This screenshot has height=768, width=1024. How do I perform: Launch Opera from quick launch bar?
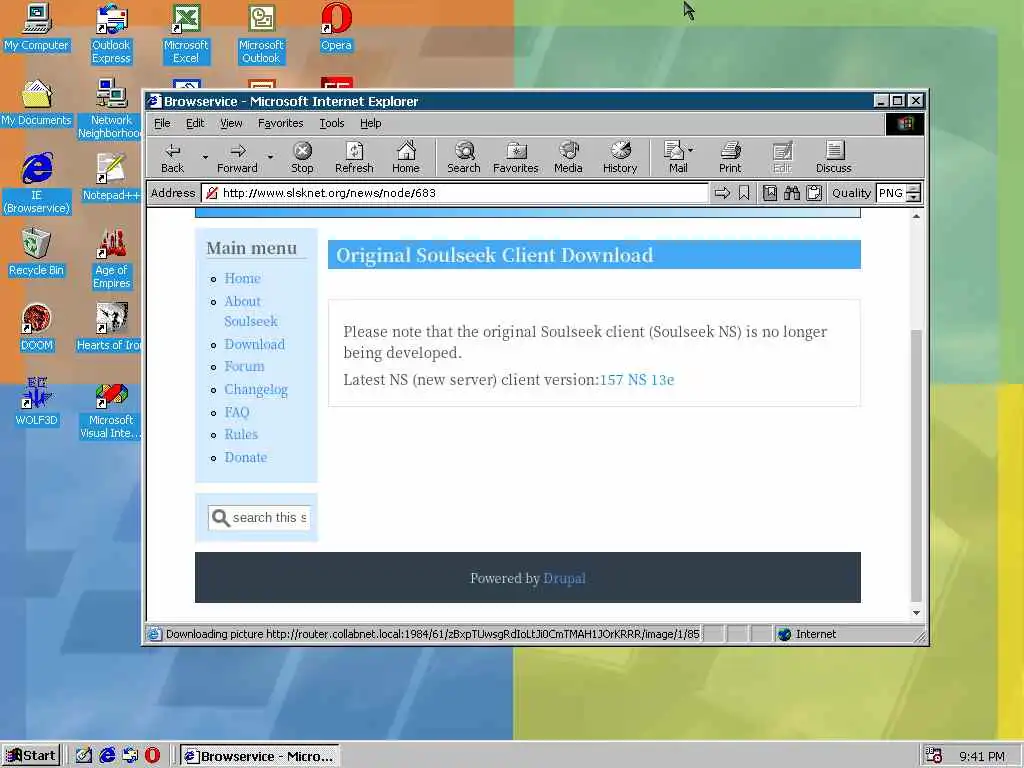(x=152, y=756)
